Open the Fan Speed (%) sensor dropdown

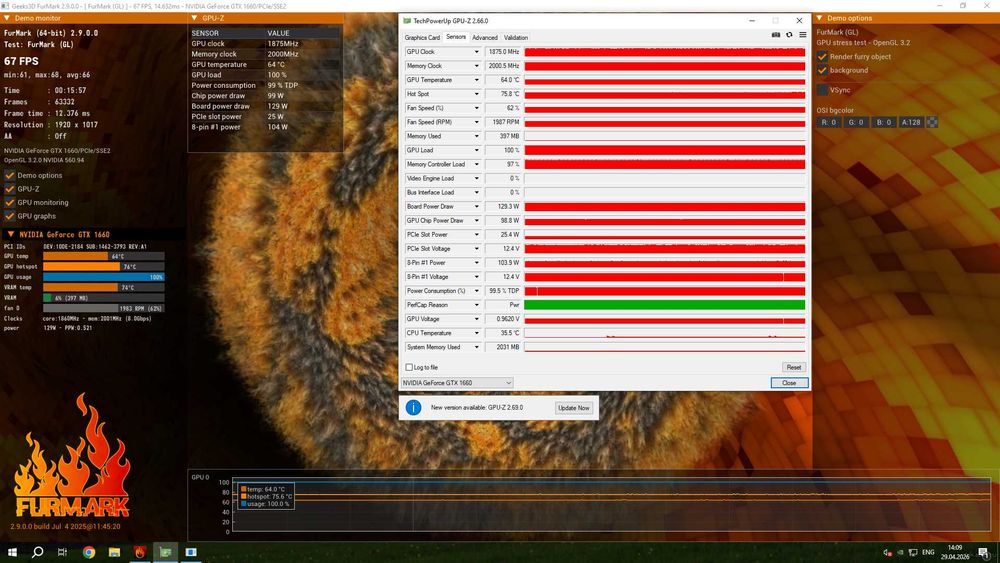pyautogui.click(x=476, y=108)
